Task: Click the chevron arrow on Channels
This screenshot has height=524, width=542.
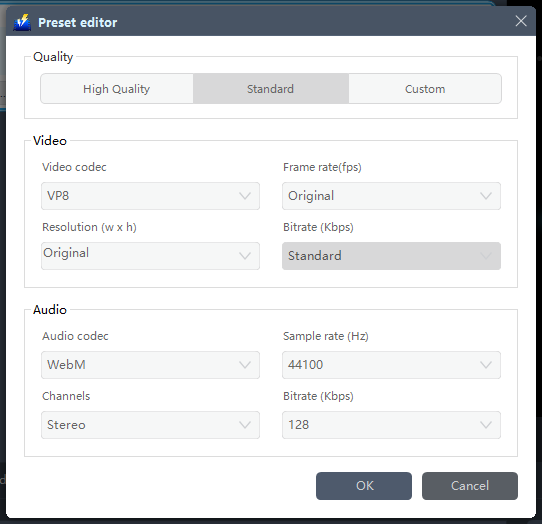Action: tap(245, 425)
